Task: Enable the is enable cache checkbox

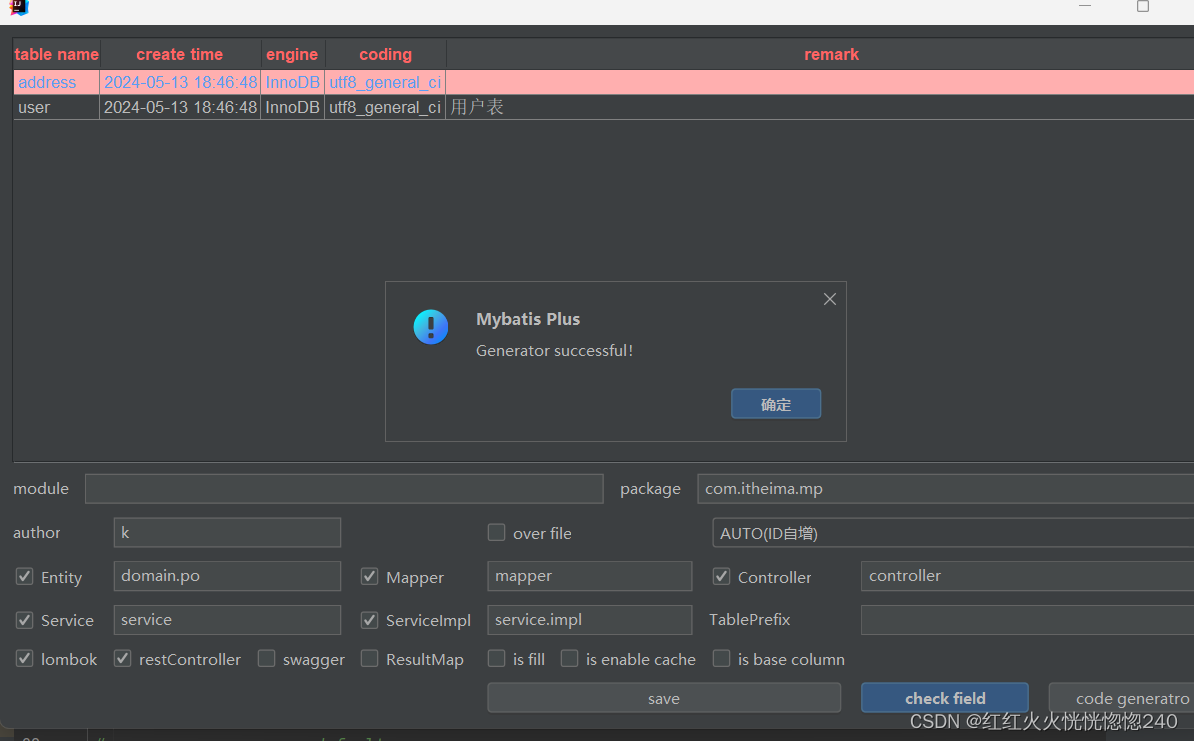Action: point(570,659)
